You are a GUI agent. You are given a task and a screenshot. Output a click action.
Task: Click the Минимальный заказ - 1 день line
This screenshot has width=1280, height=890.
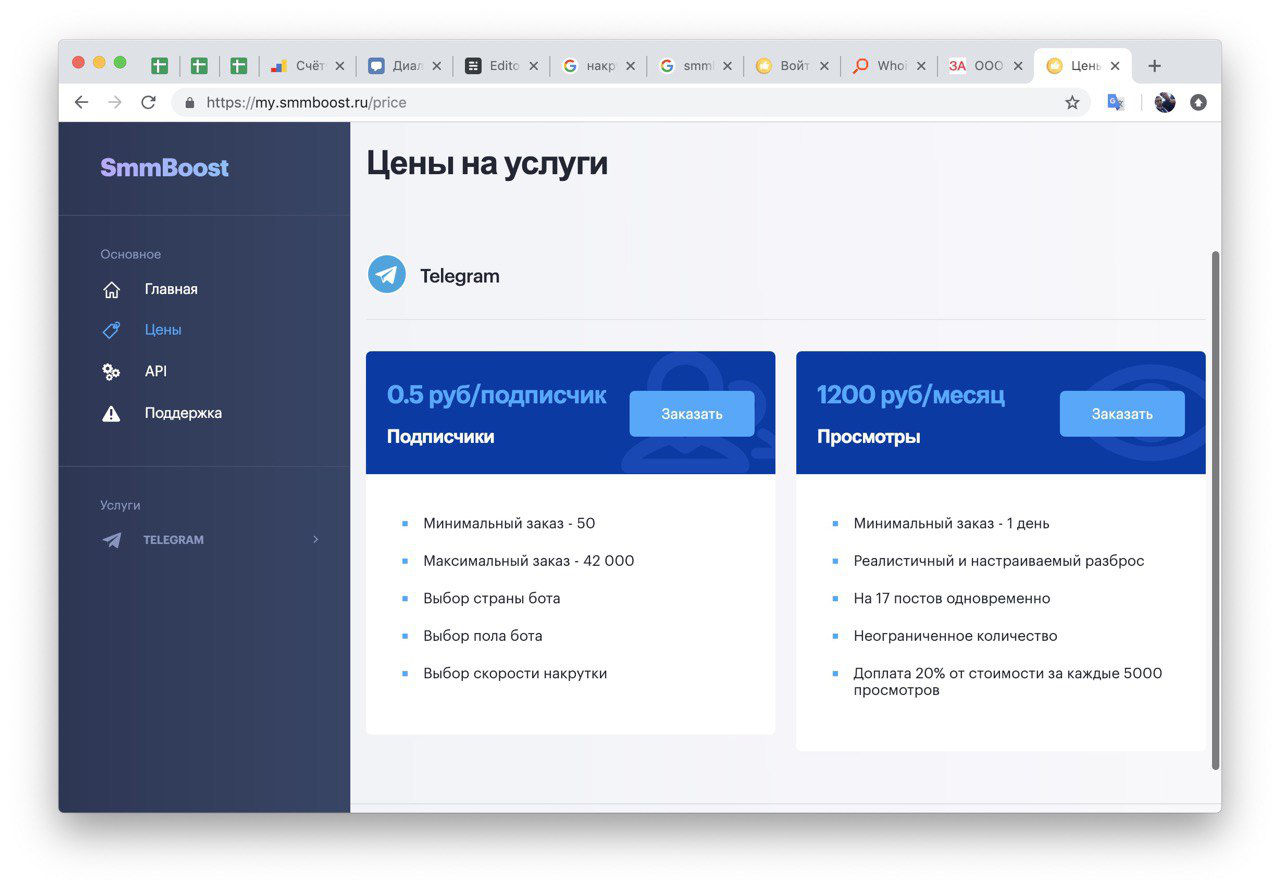952,523
